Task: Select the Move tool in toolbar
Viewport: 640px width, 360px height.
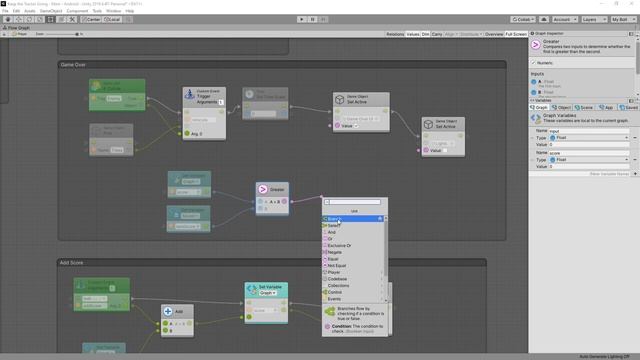Action: pos(18,19)
